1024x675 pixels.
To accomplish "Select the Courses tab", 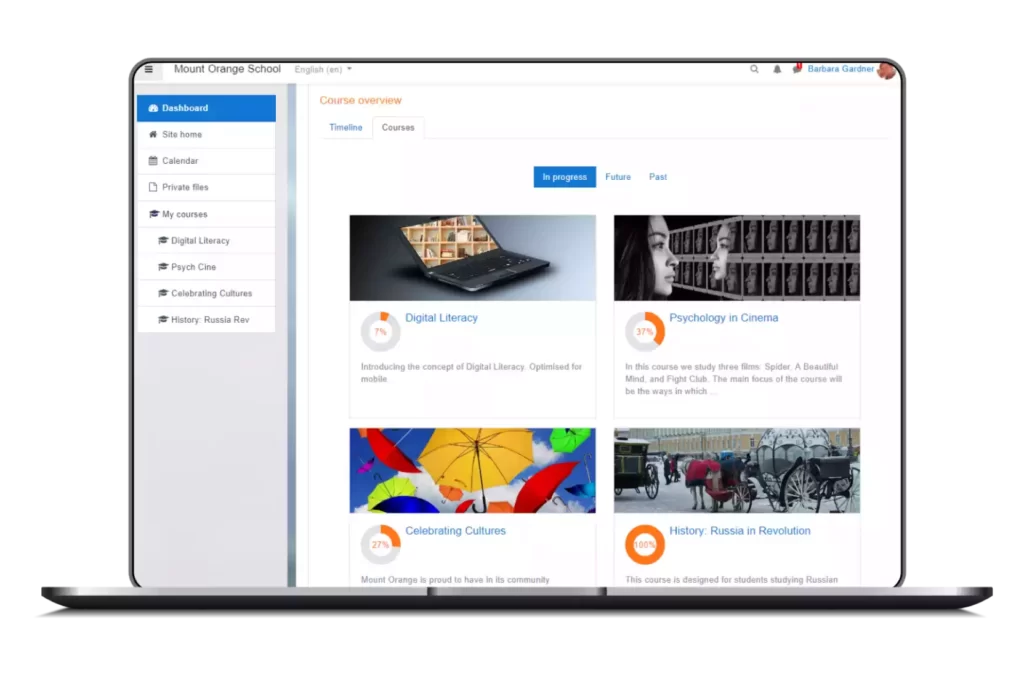I will tap(398, 128).
